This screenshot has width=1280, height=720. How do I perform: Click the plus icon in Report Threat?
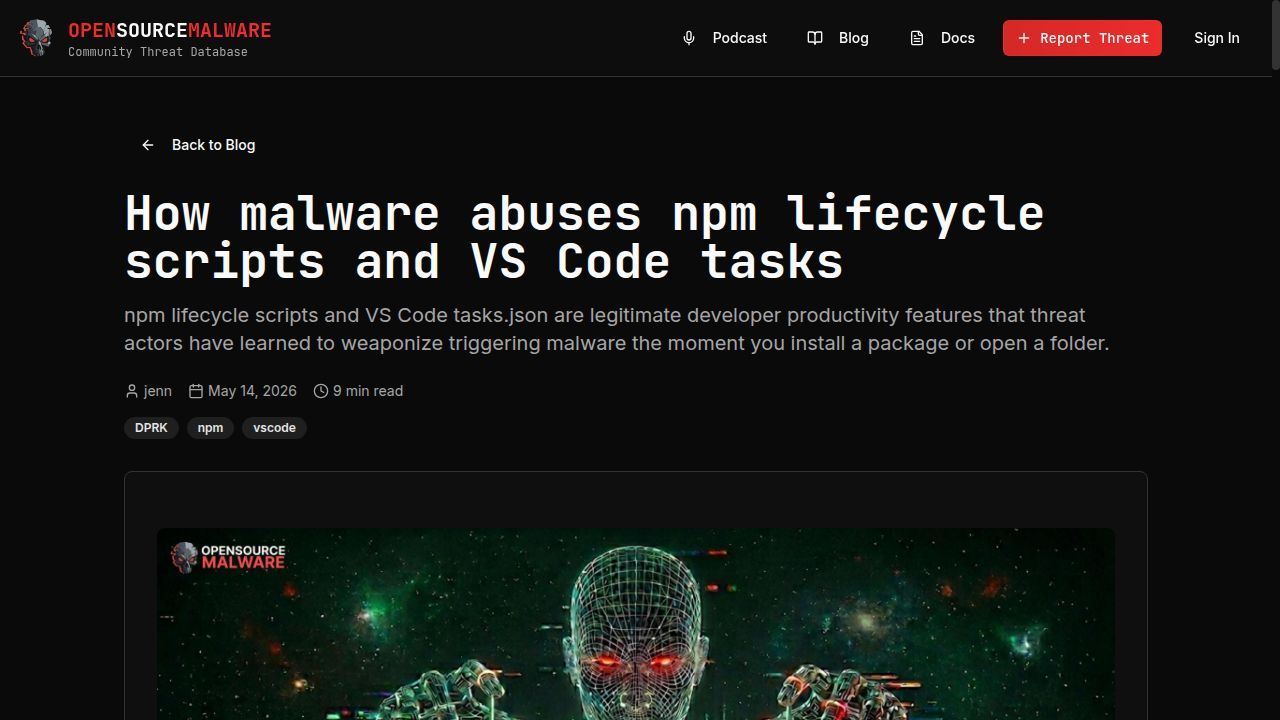[1024, 38]
